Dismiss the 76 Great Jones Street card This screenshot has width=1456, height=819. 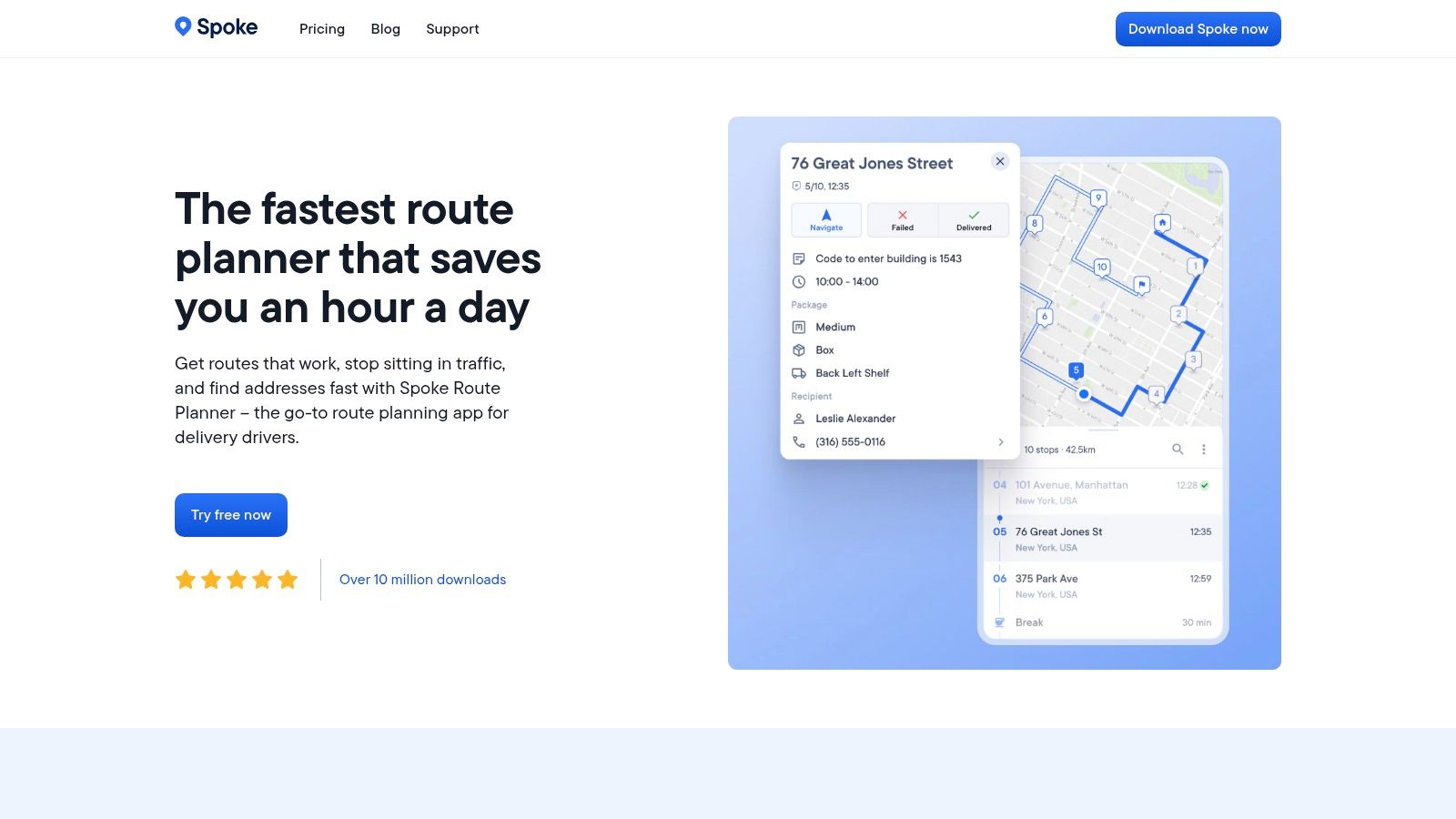[999, 161]
